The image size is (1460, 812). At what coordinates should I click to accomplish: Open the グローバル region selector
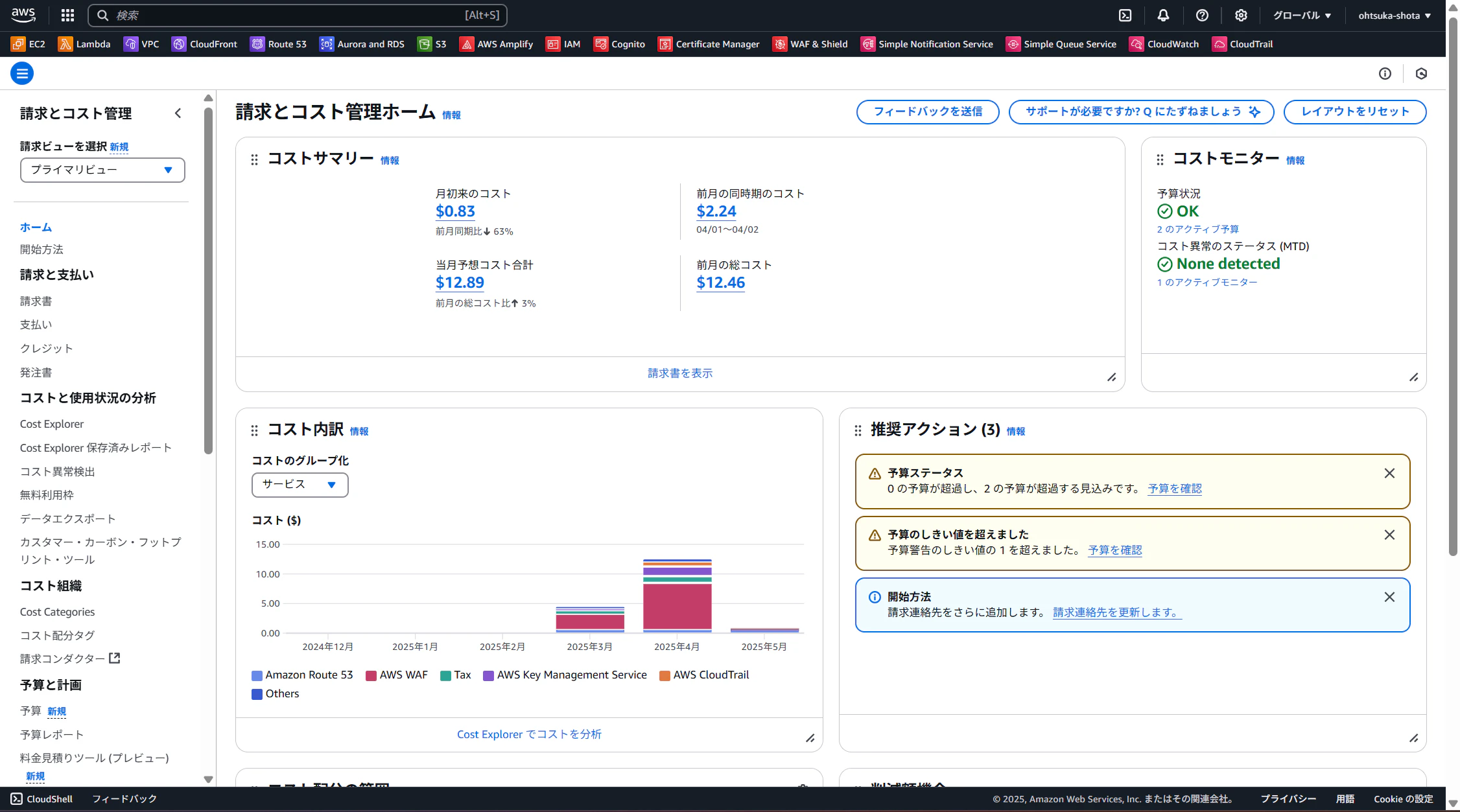pyautogui.click(x=1302, y=16)
